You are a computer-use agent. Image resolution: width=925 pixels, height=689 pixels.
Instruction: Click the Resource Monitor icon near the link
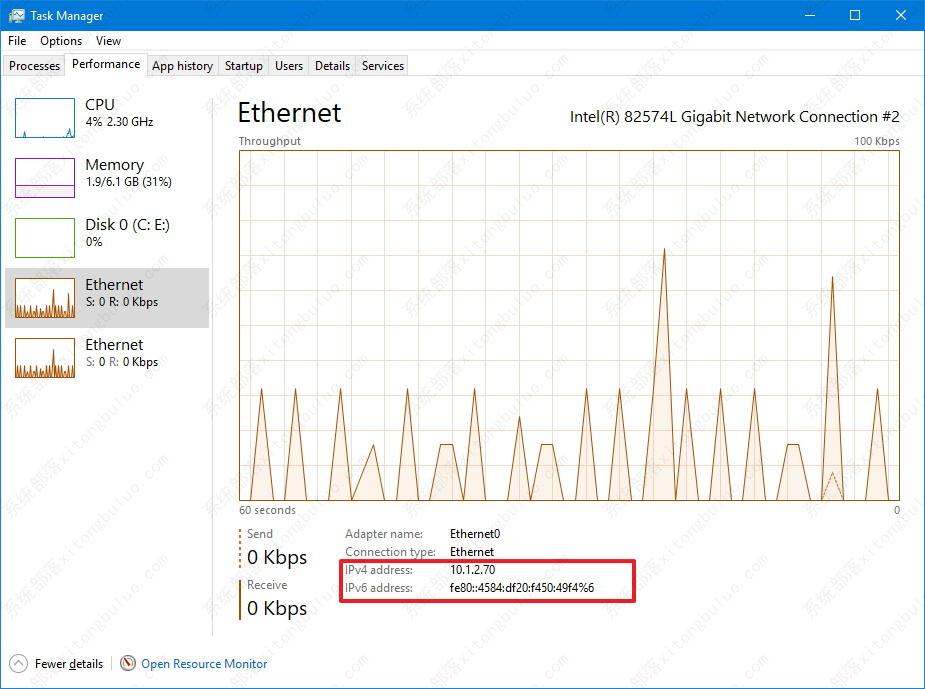tap(128, 663)
